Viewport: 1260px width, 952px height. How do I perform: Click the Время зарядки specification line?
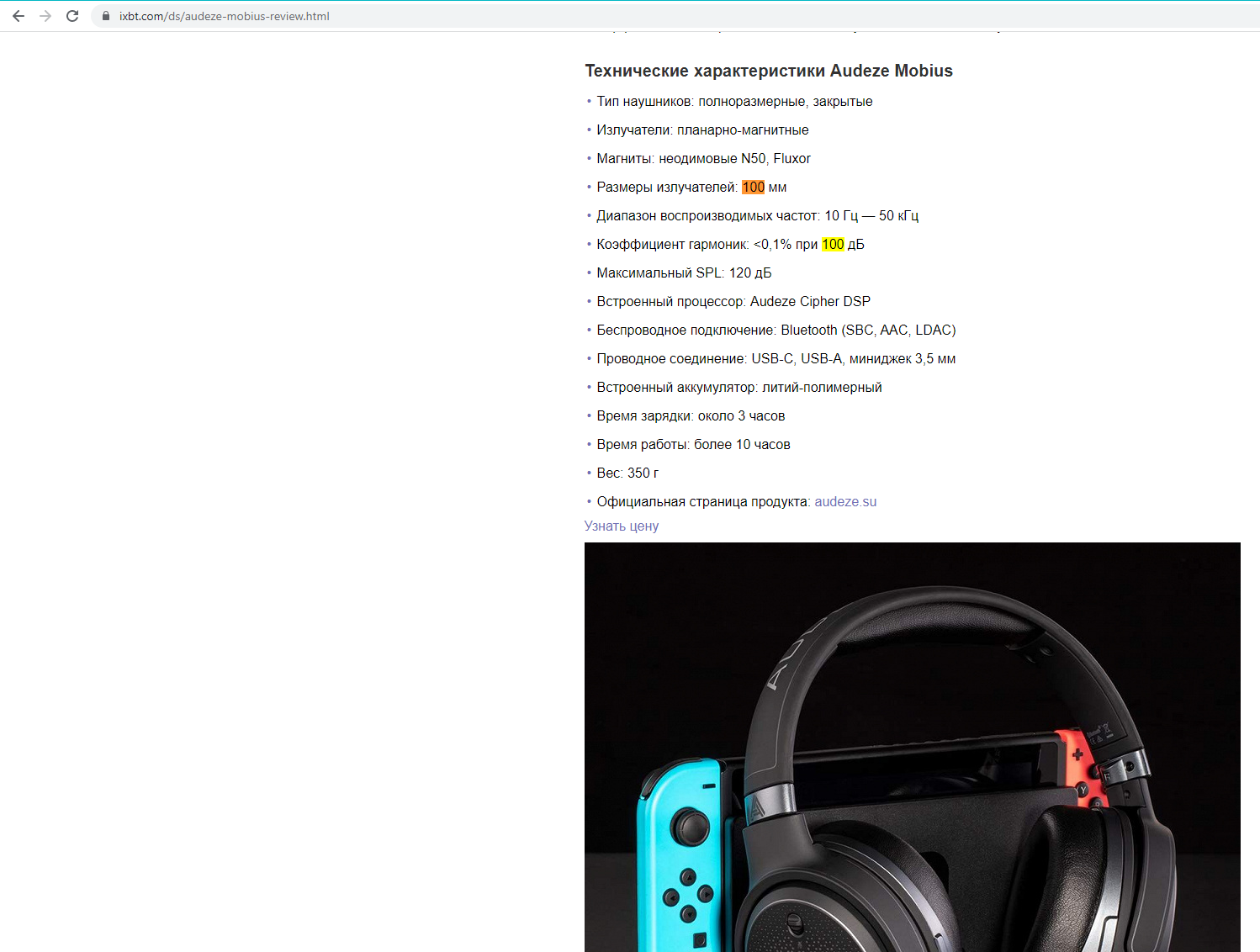coord(691,415)
